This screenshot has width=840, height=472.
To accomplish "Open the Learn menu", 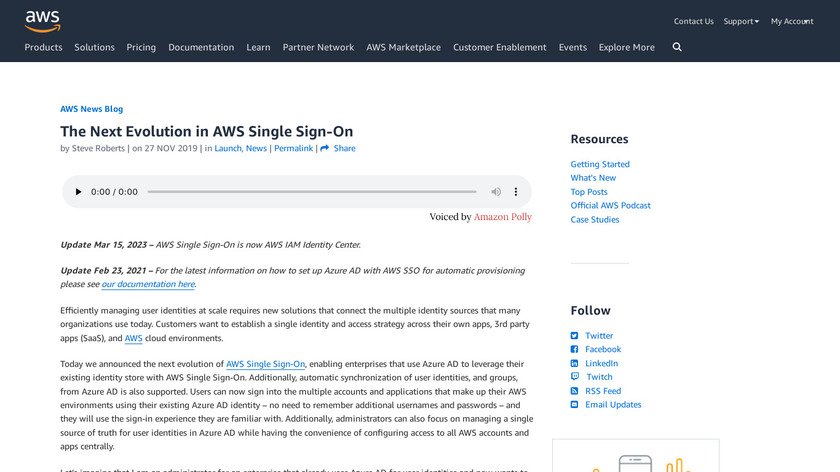I will coord(258,47).
